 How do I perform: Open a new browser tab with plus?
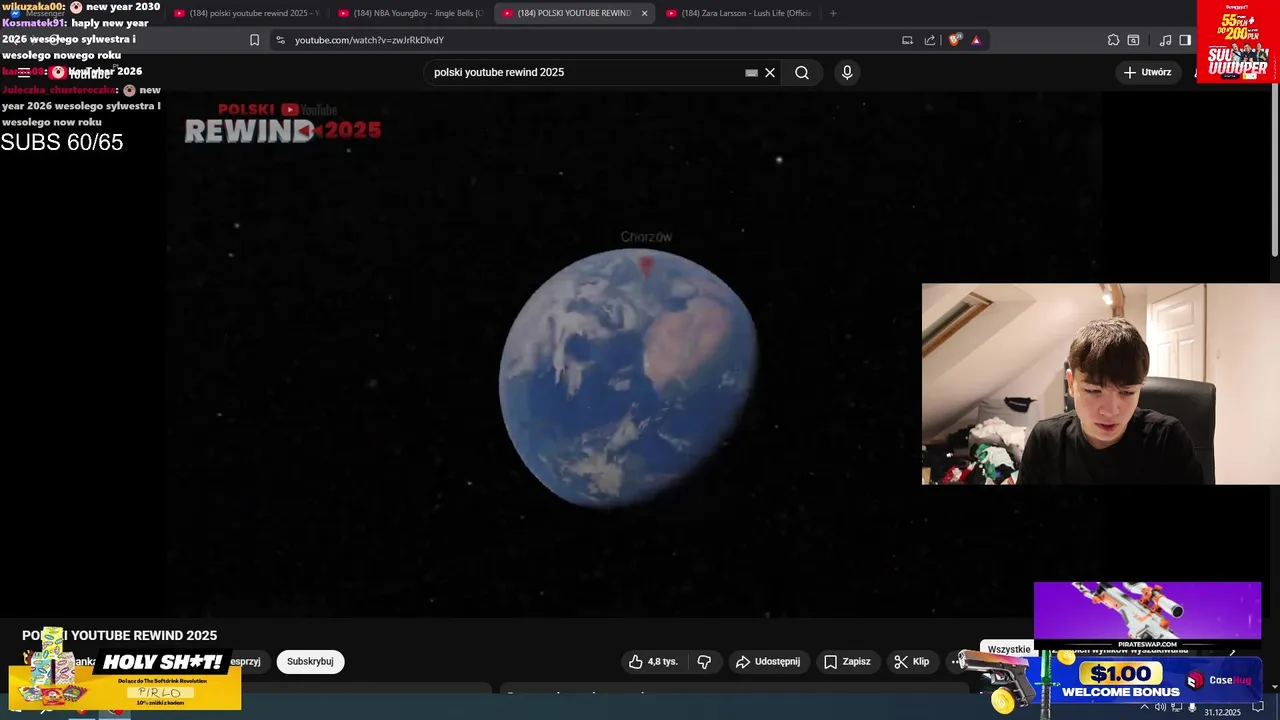833,13
